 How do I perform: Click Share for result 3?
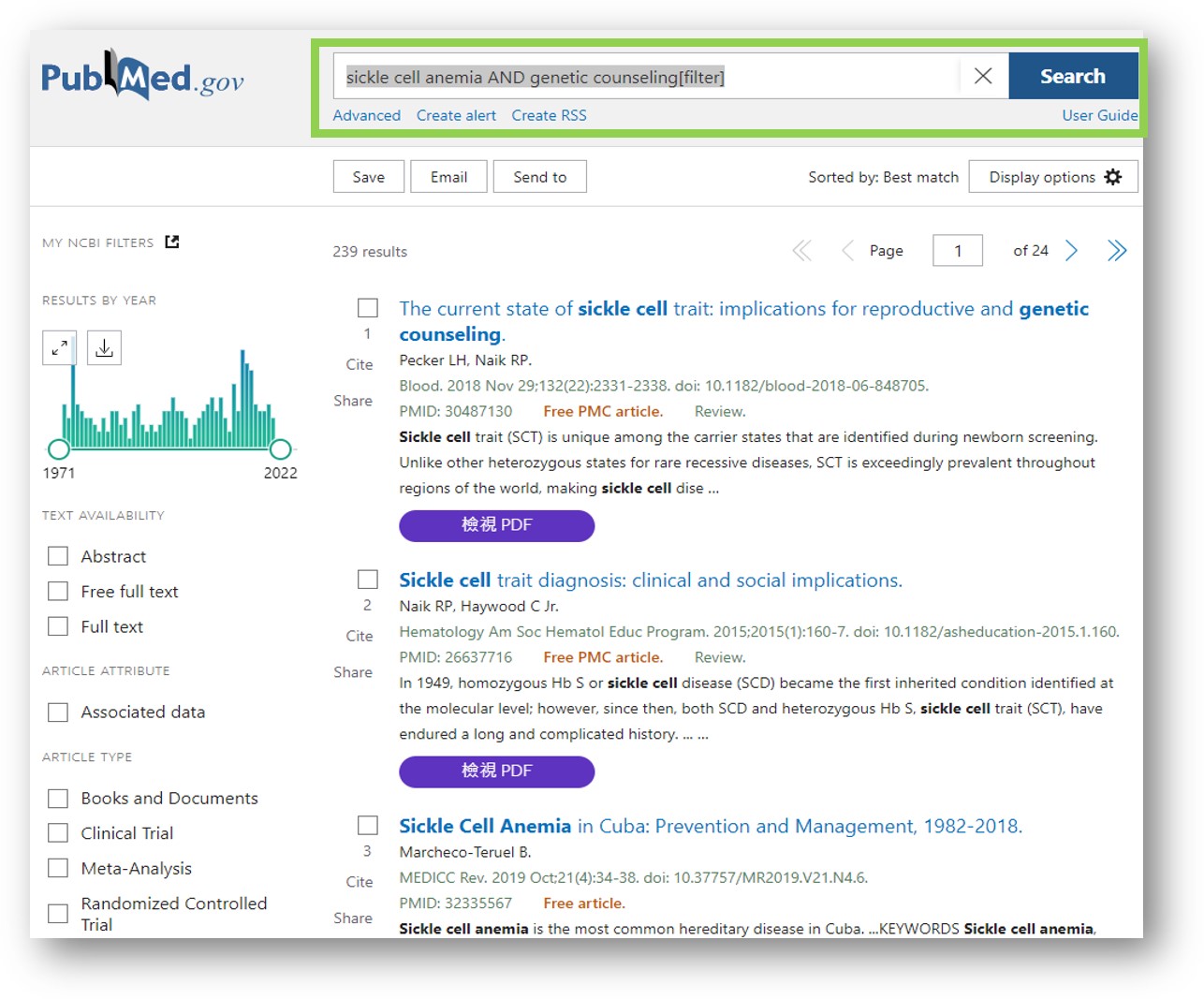(353, 918)
